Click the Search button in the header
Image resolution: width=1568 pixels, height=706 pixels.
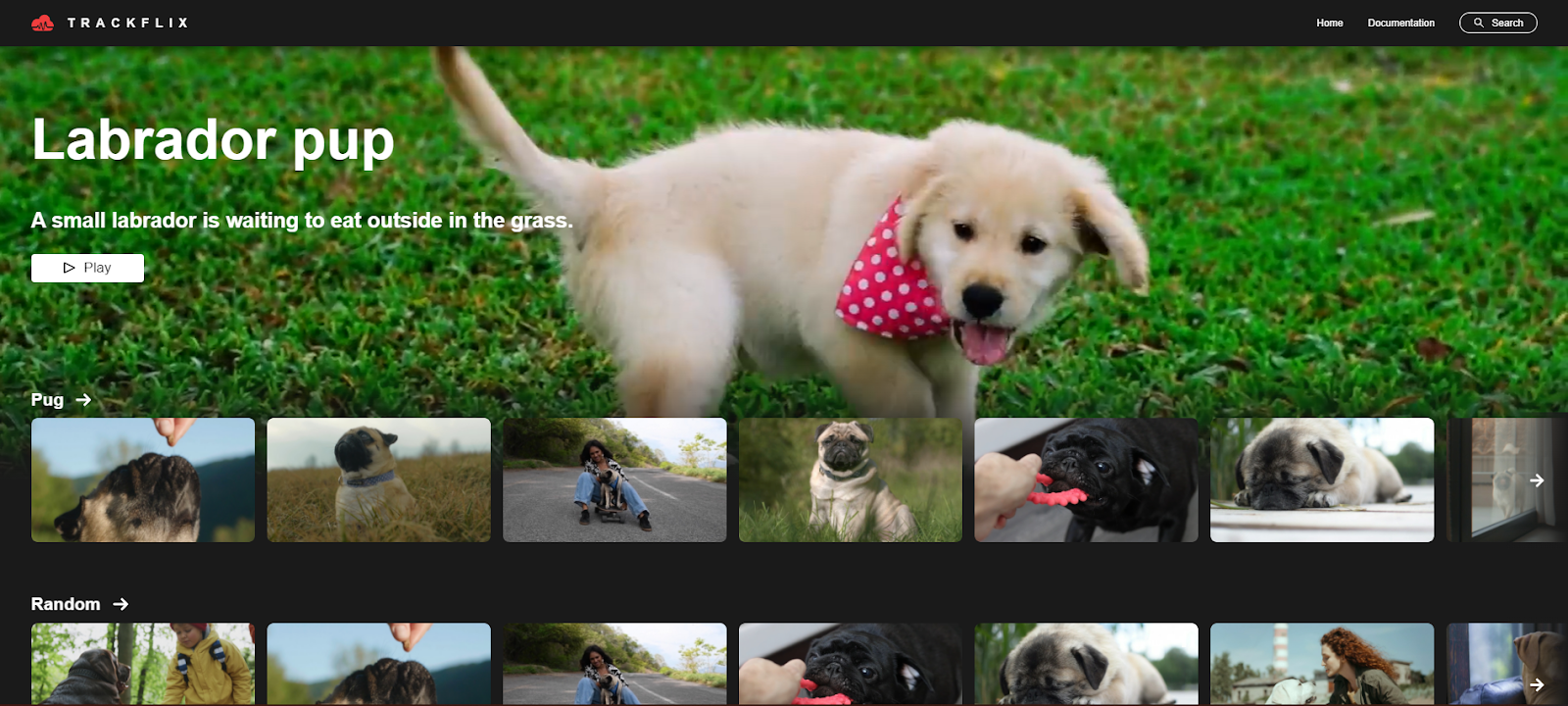tap(1497, 23)
